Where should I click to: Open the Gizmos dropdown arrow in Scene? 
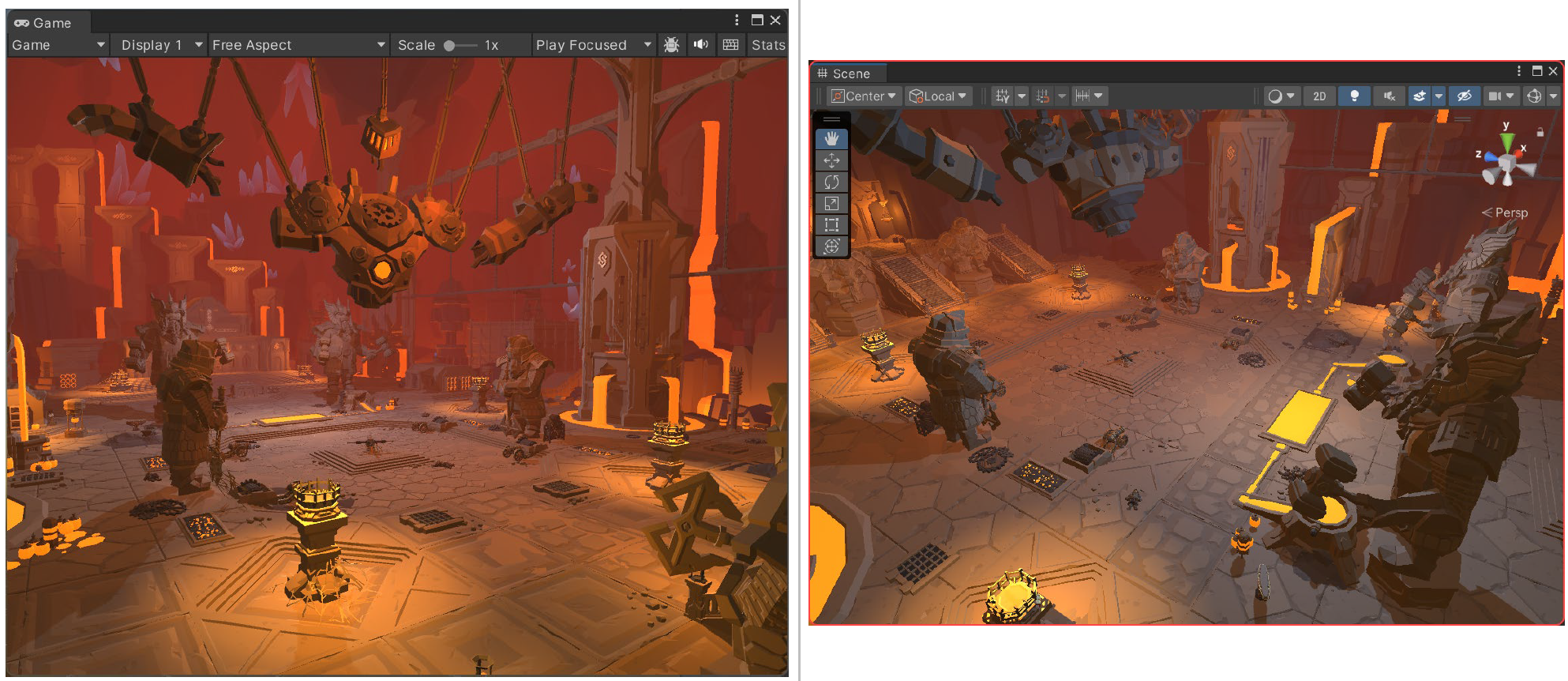[1554, 96]
